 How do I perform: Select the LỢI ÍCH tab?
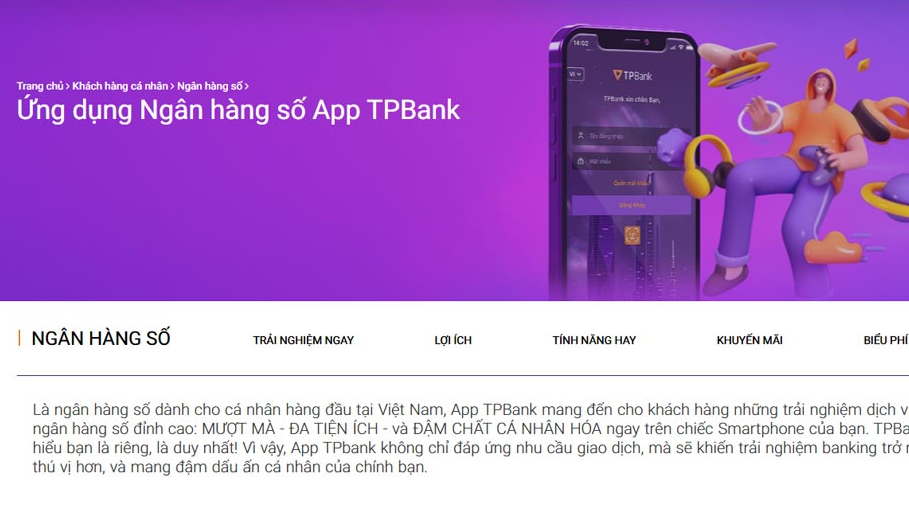[x=453, y=340]
